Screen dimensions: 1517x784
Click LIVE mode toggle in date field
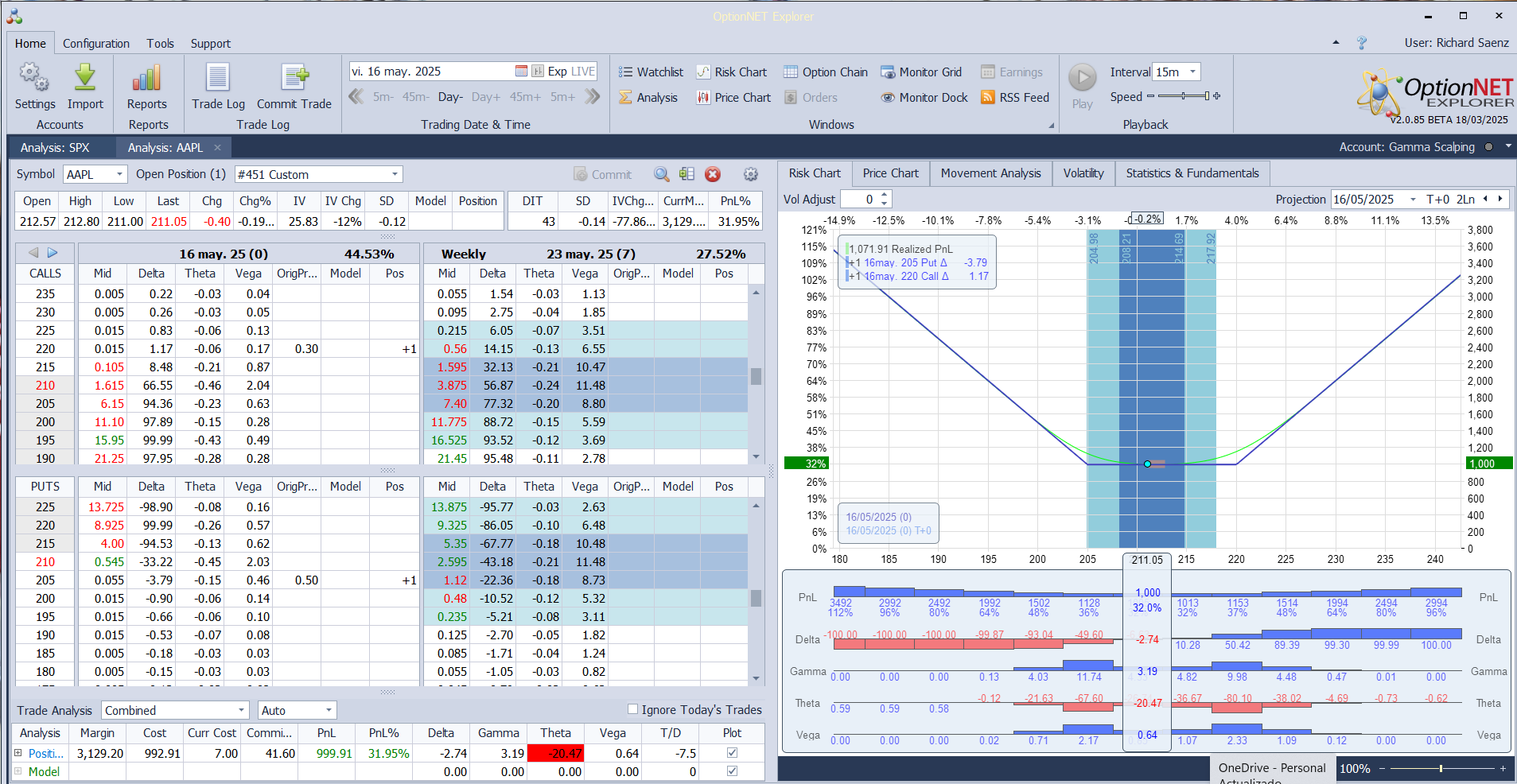coord(583,71)
